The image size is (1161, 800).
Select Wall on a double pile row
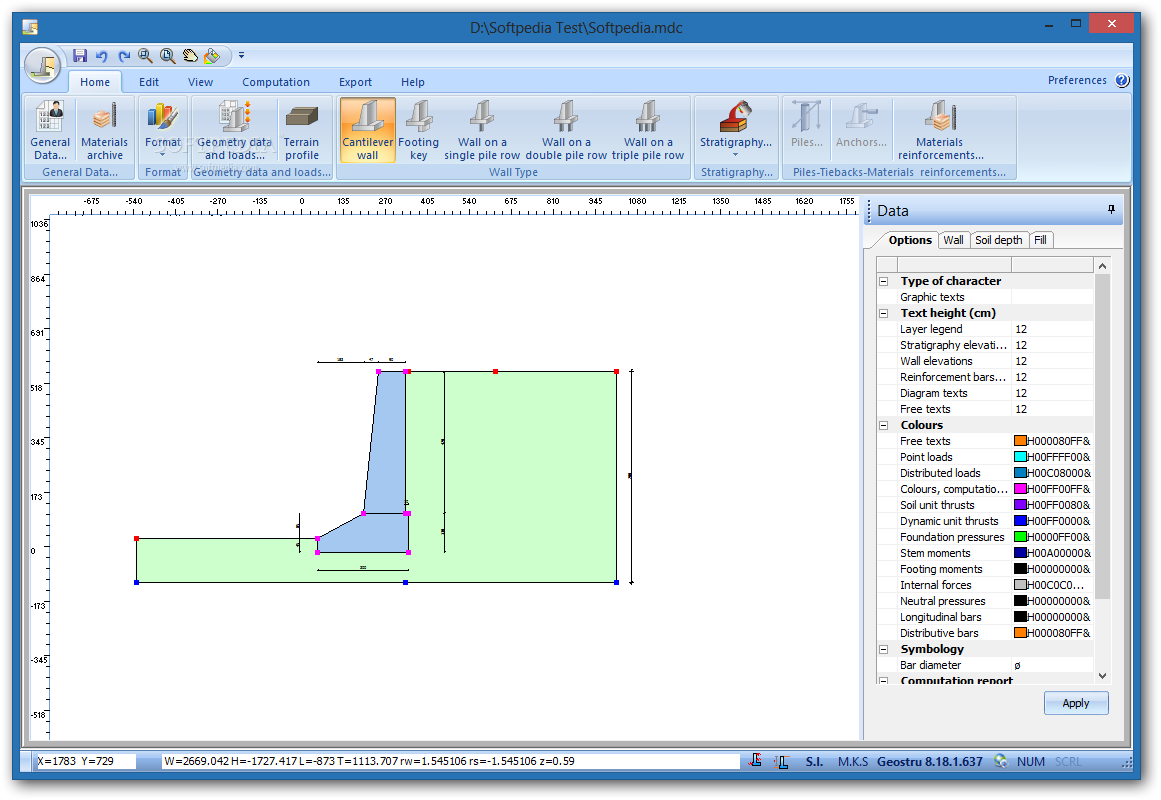[566, 130]
